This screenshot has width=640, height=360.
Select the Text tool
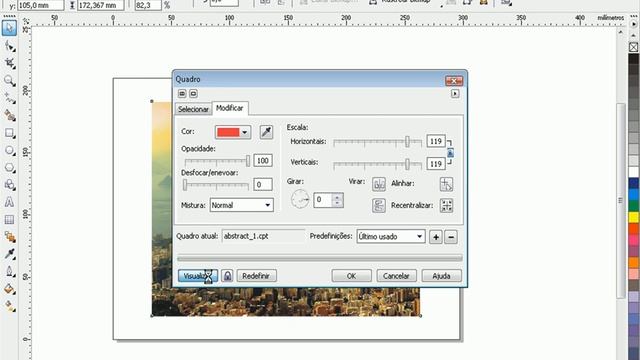[x=9, y=202]
